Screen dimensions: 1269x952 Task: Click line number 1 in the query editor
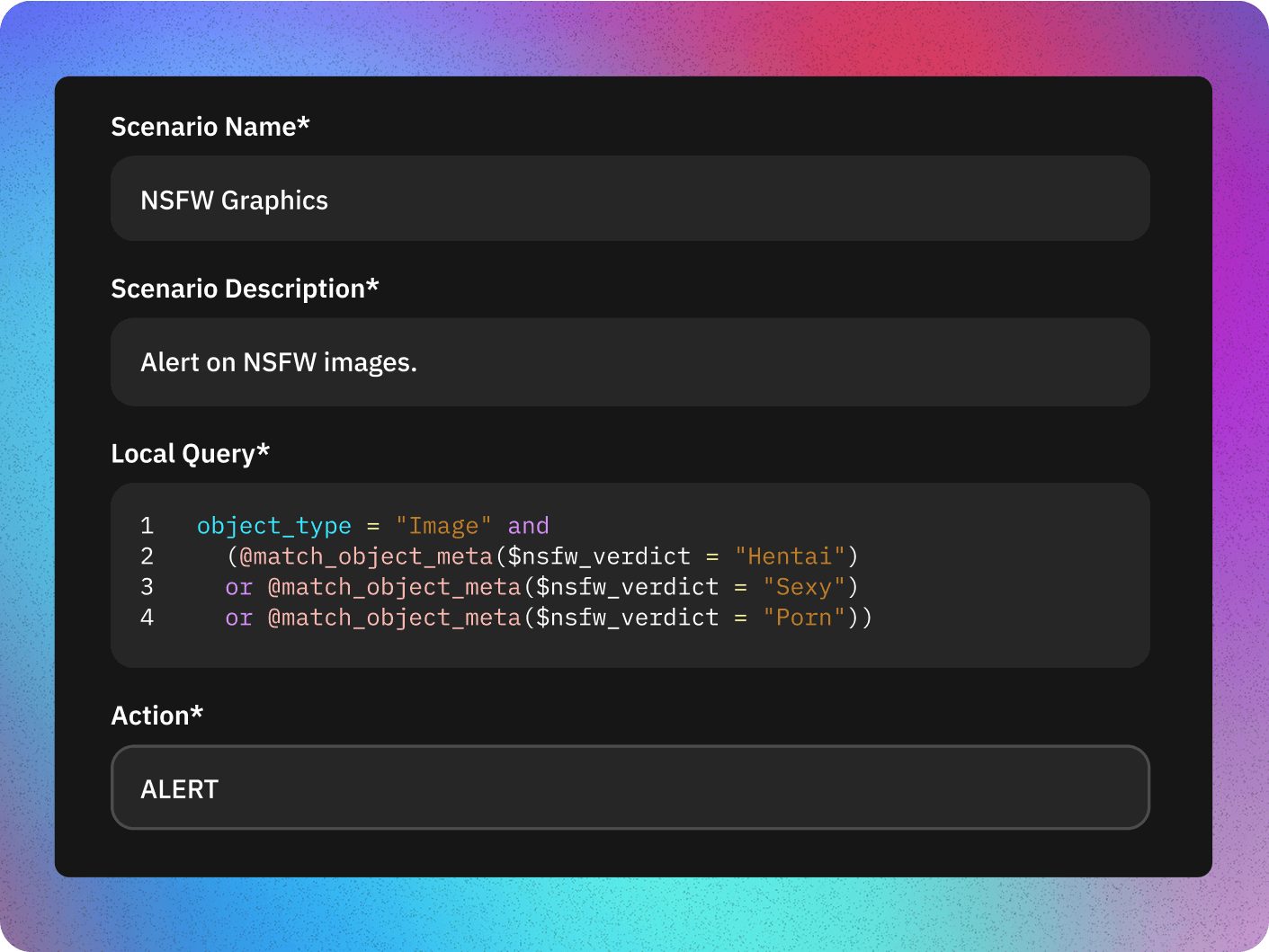pyautogui.click(x=147, y=525)
